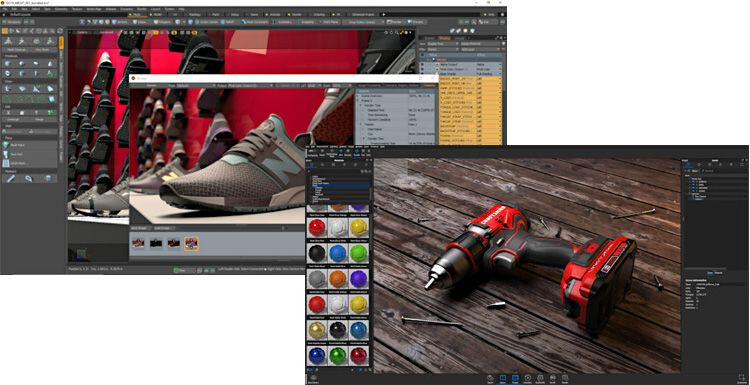Open the File menu in Modo
This screenshot has height=385, width=750.
tap(4, 9)
